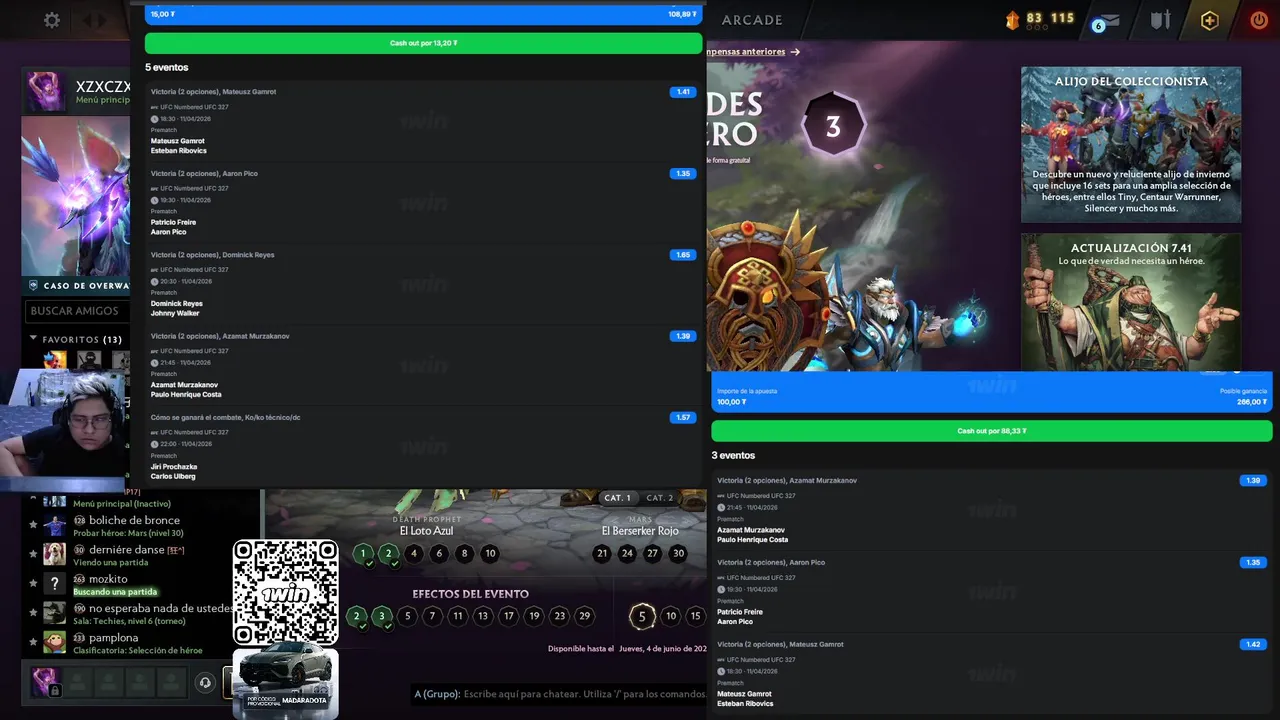Click boliche de bronce's avatar

click(54, 525)
